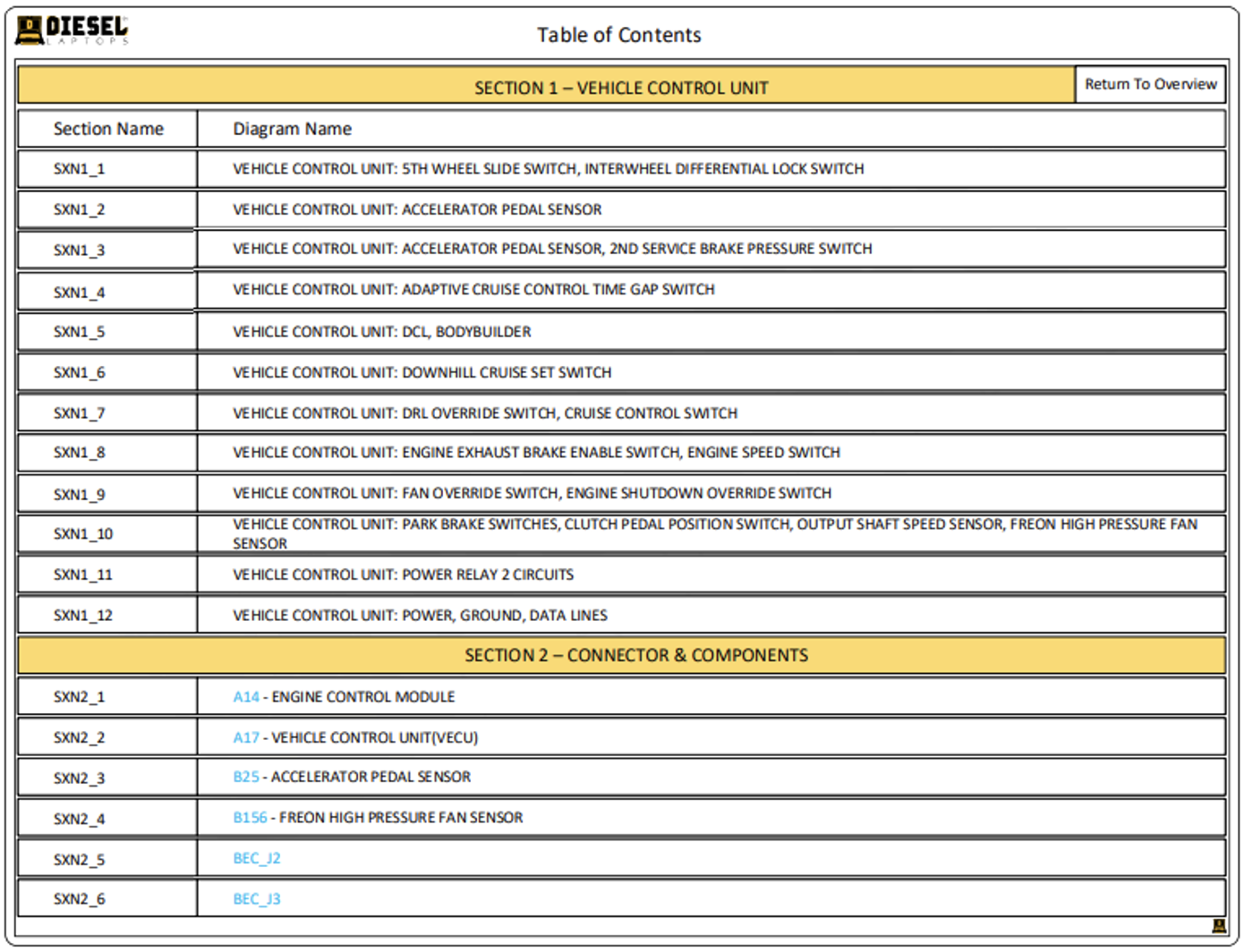Click the small Diesel icon at bottom right
Screen dimensions: 1244x952
1218,925
